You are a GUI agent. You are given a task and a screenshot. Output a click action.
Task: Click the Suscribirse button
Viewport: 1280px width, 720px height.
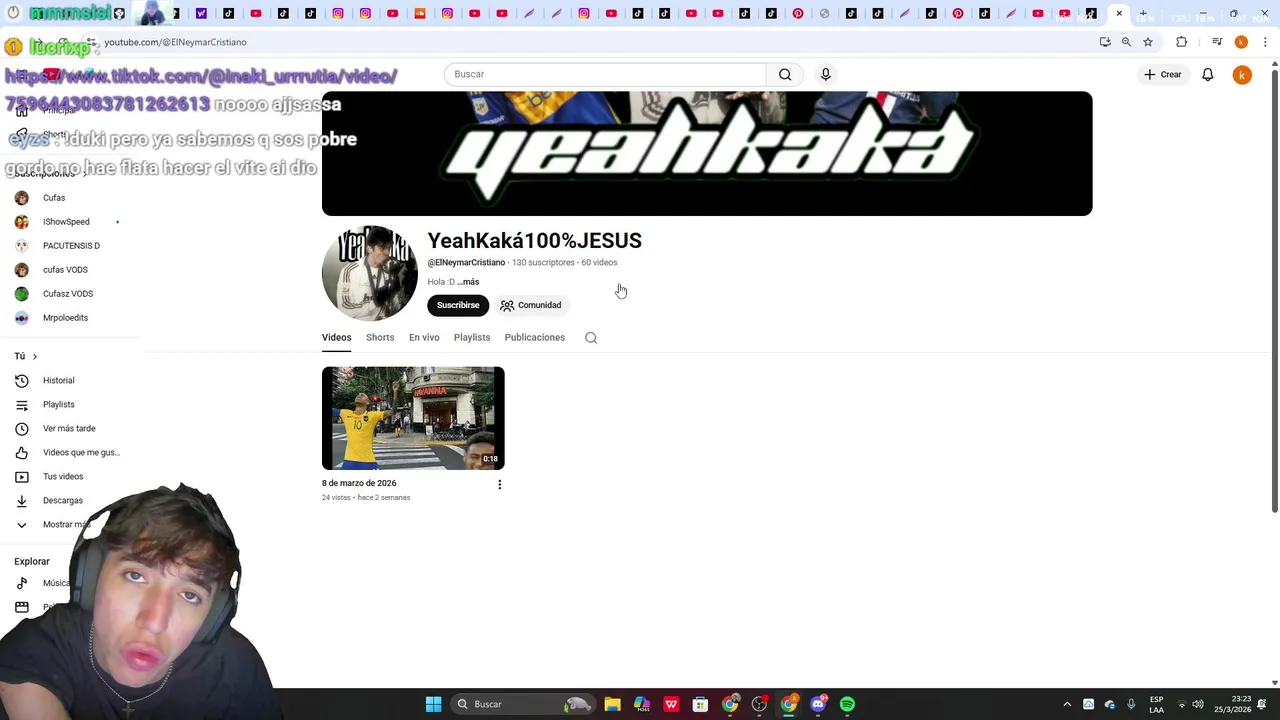[458, 305]
